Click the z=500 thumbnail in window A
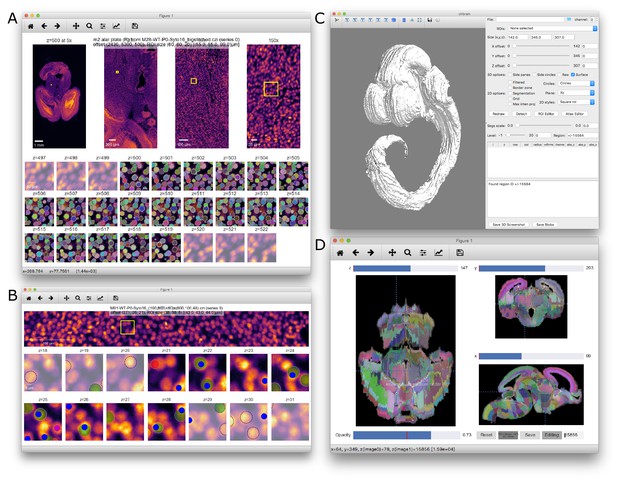This screenshot has height=480, width=617. tap(135, 176)
